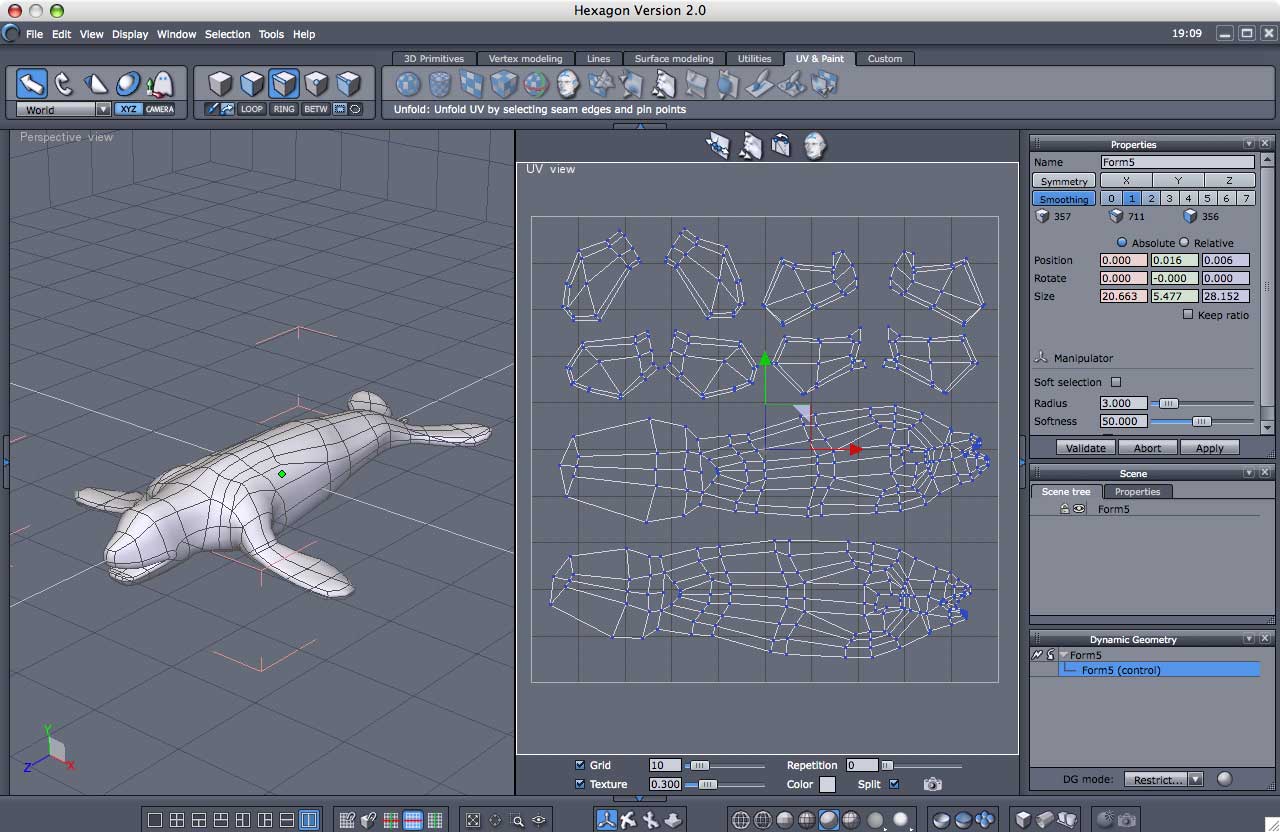Click the round DG mode ball button
This screenshot has width=1280, height=832.
1224,779
